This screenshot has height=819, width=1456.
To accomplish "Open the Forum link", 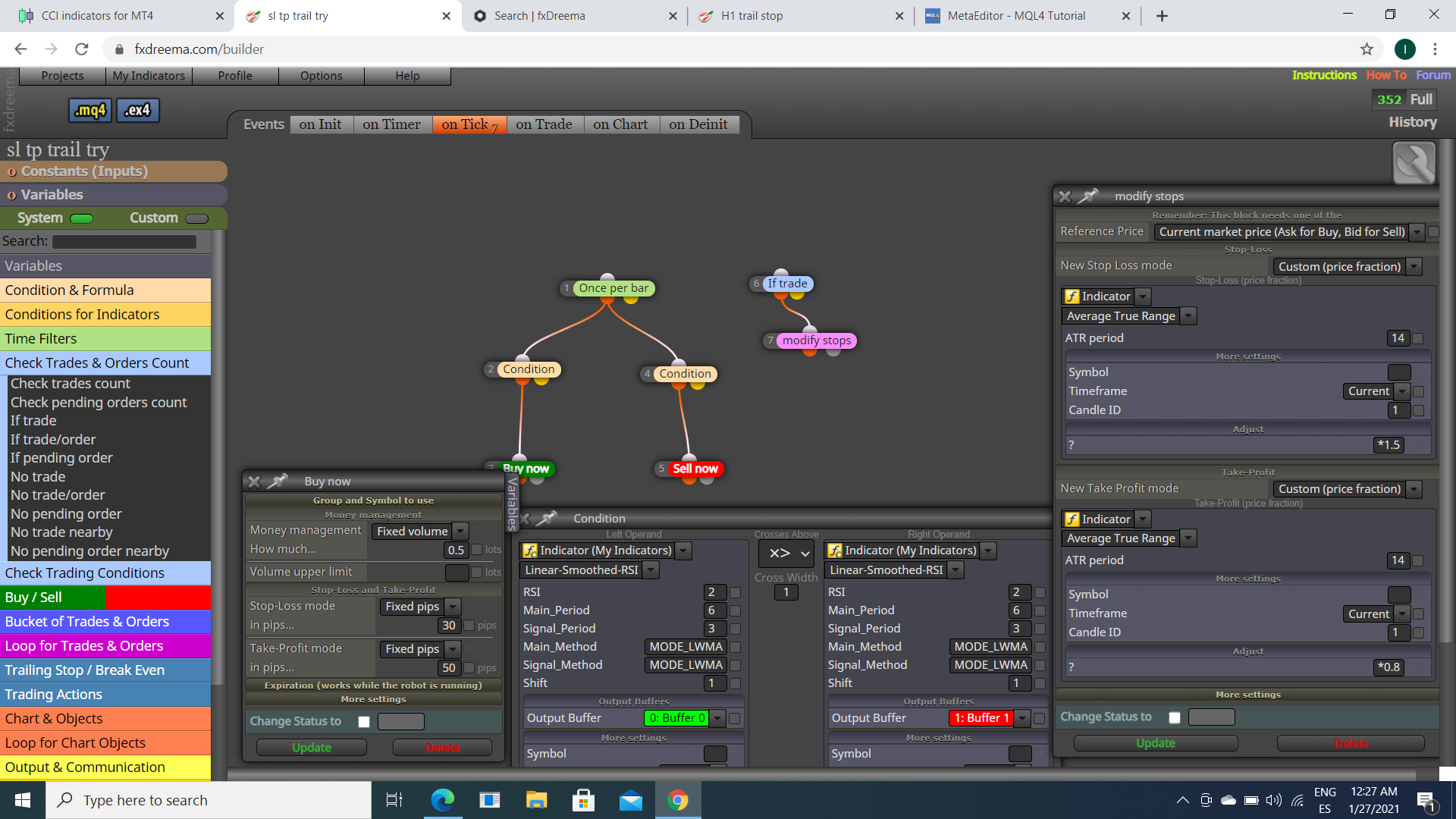I will [x=1432, y=75].
